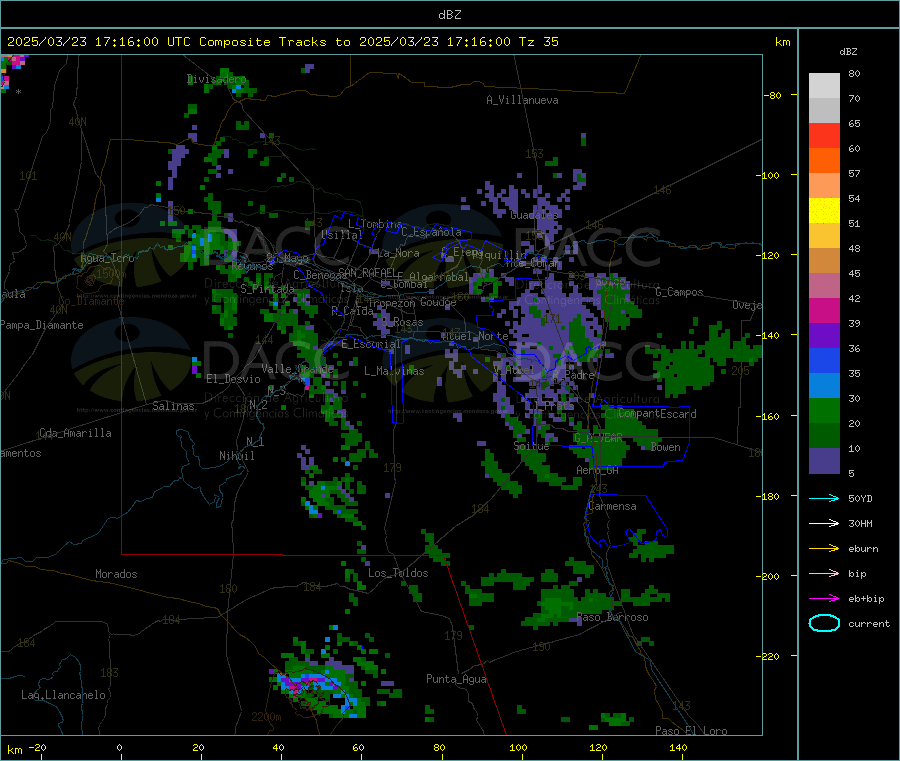This screenshot has width=900, height=761.
Task: Select the 60 dBZ red color swatch
Action: click(x=824, y=135)
